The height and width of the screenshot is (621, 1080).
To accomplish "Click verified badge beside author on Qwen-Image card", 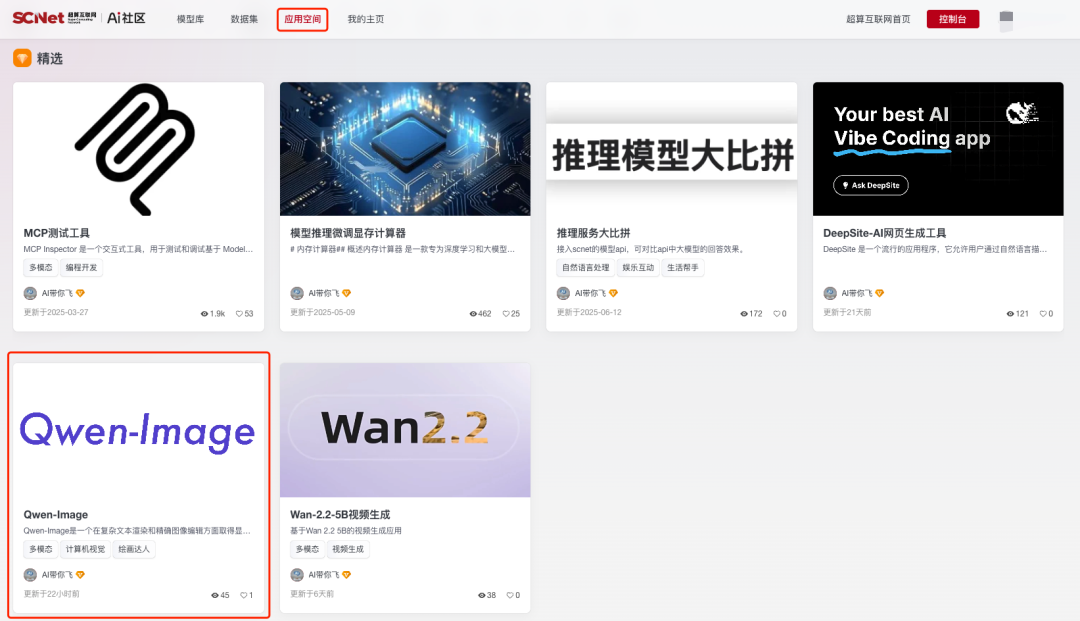I will [x=80, y=575].
